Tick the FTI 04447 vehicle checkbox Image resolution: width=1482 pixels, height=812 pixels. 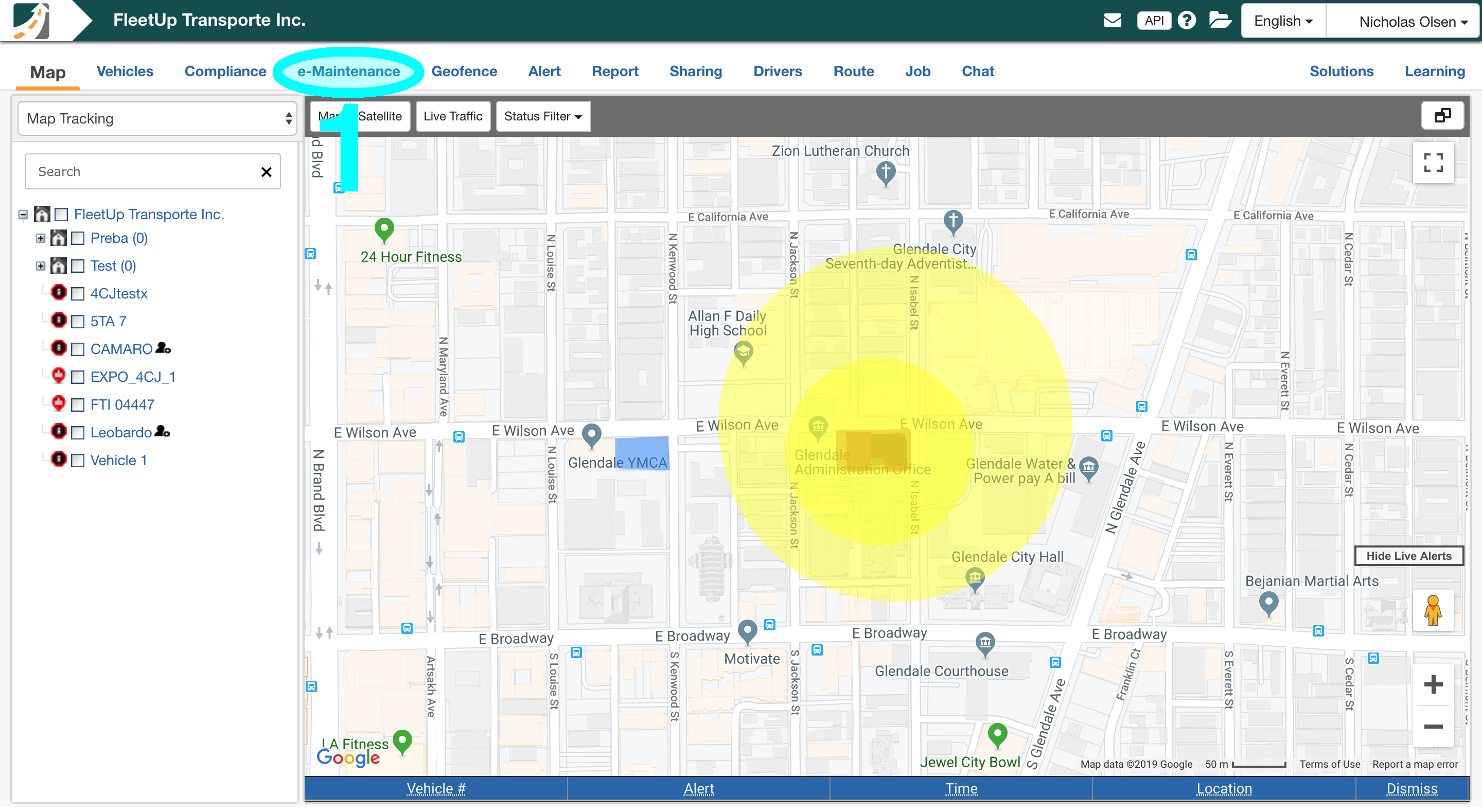tap(78, 405)
